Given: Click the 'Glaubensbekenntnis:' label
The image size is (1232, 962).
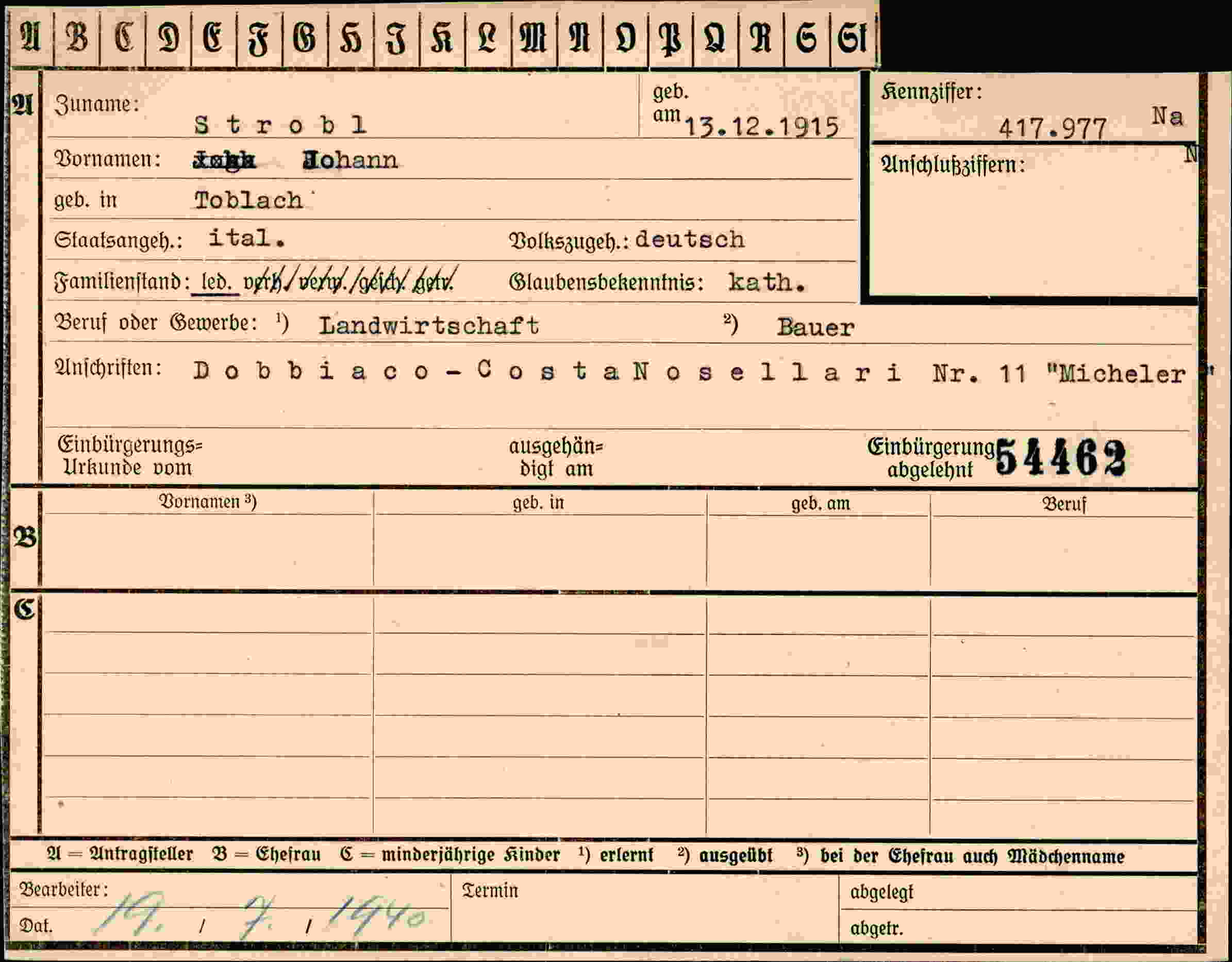Looking at the screenshot, I should (606, 283).
